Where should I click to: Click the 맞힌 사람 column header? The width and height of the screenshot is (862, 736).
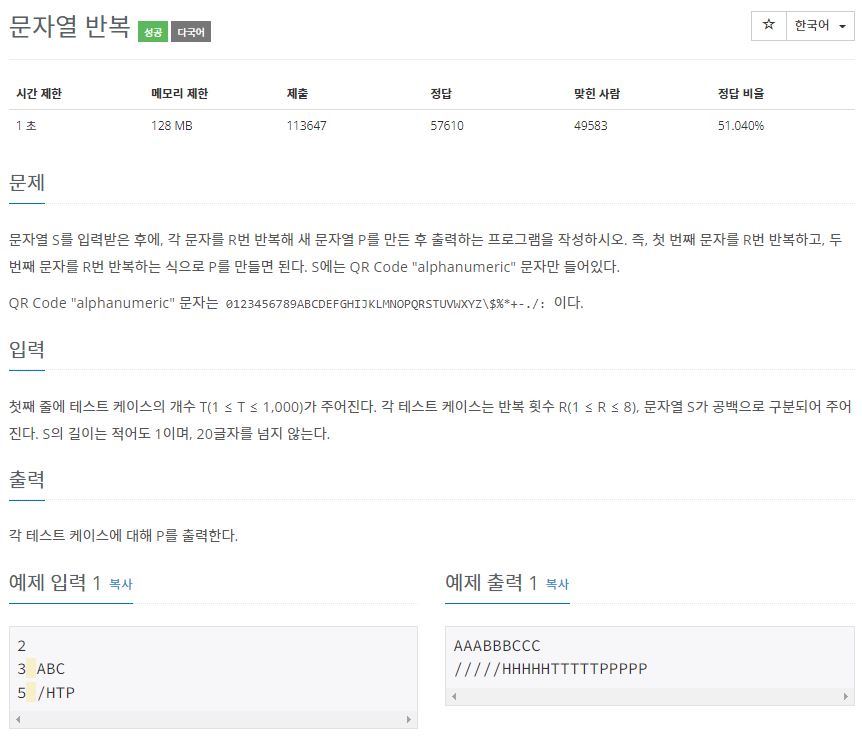click(597, 93)
